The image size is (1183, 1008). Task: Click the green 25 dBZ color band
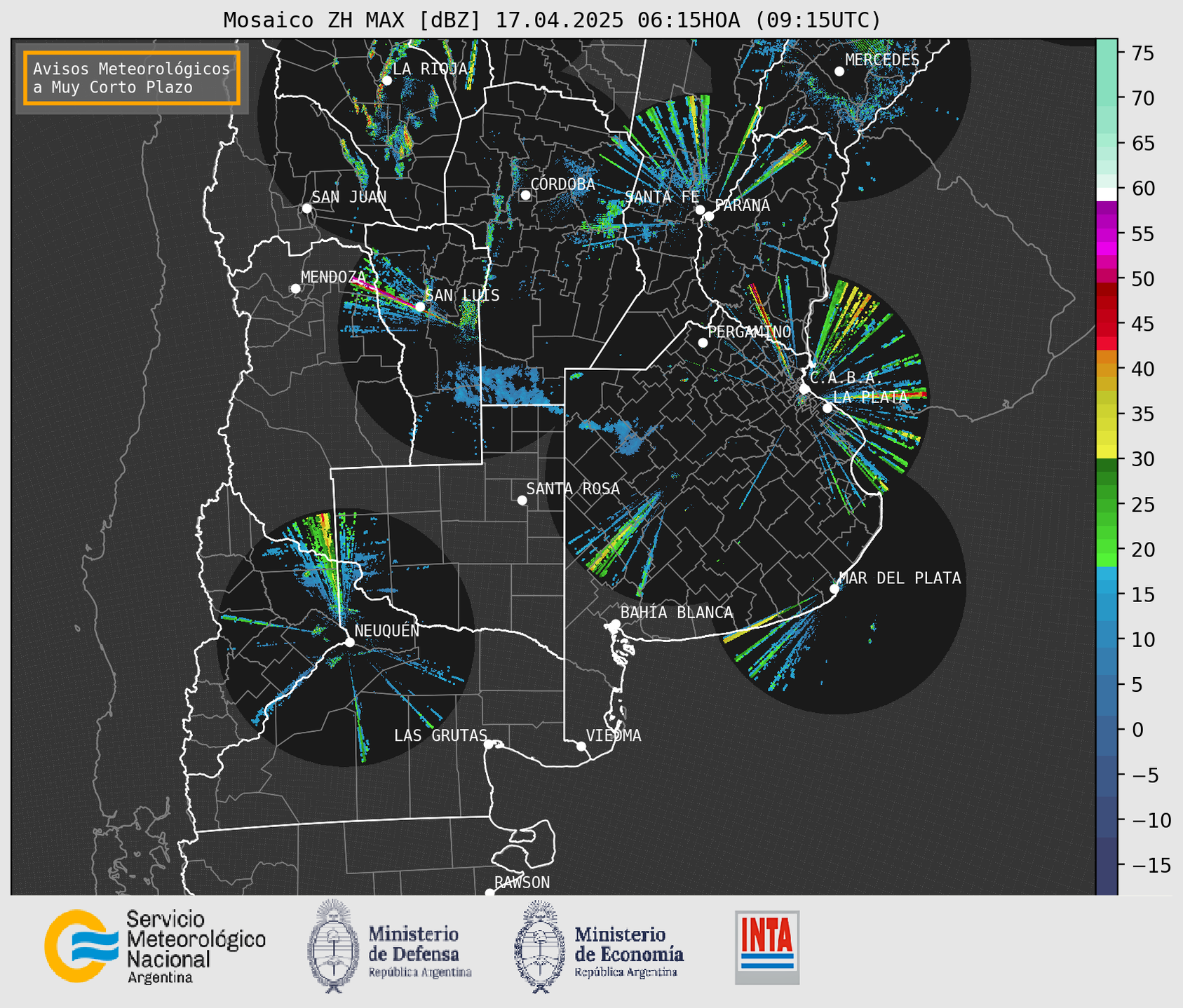1107,505
